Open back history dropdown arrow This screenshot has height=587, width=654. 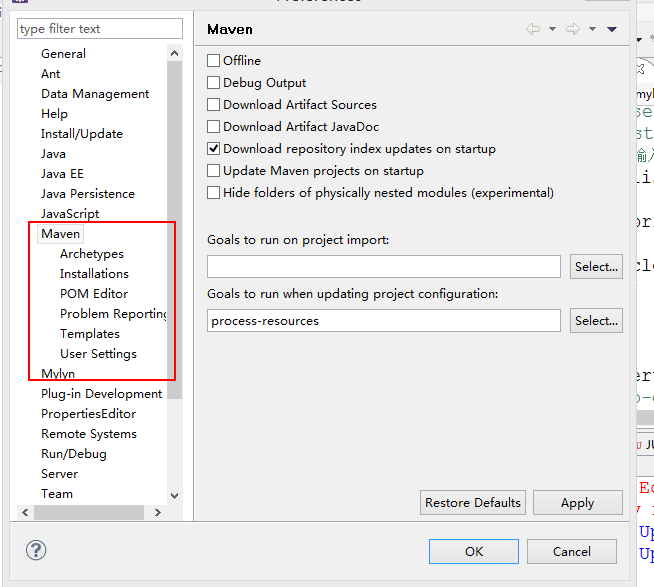pos(551,30)
